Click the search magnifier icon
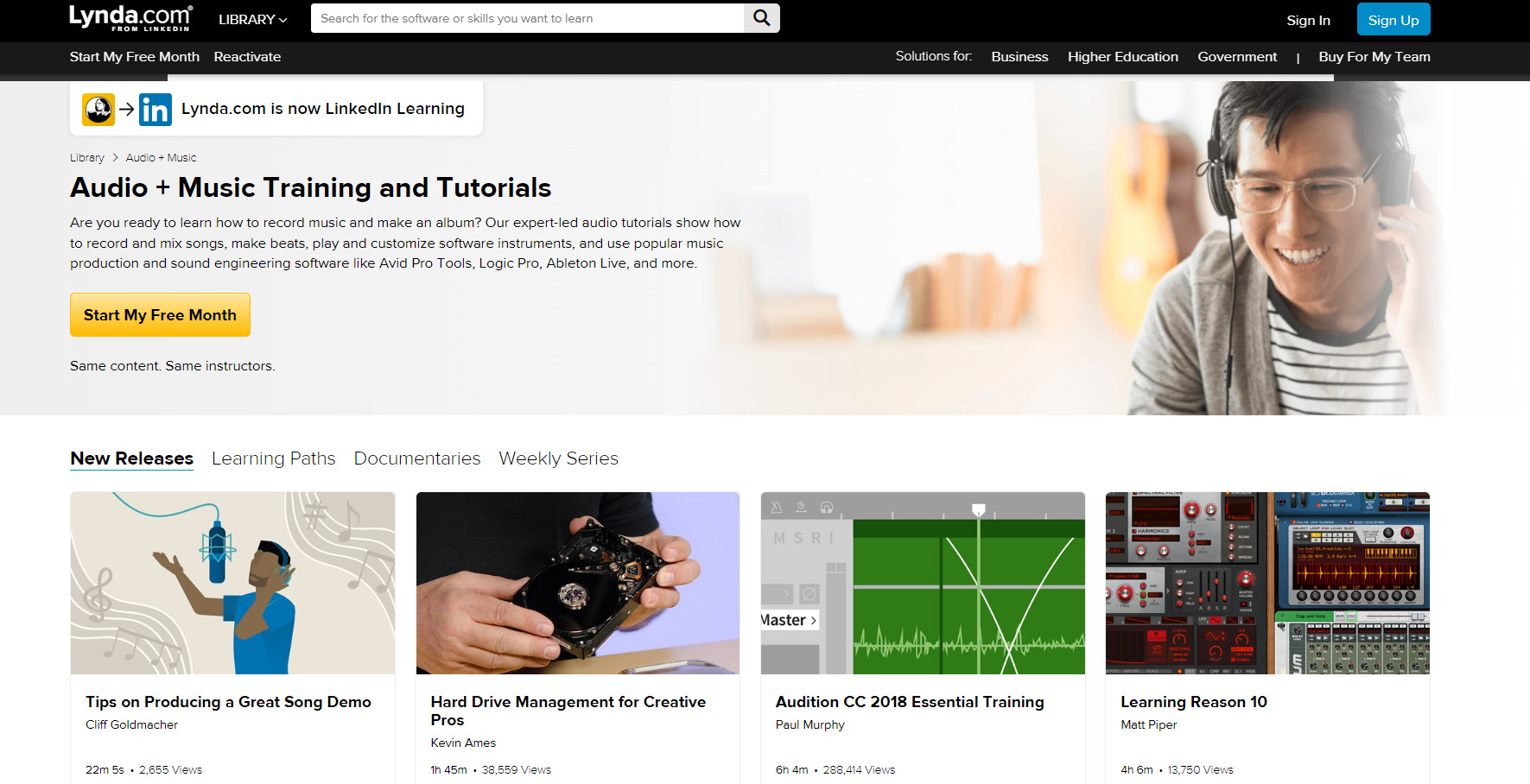 (x=761, y=18)
